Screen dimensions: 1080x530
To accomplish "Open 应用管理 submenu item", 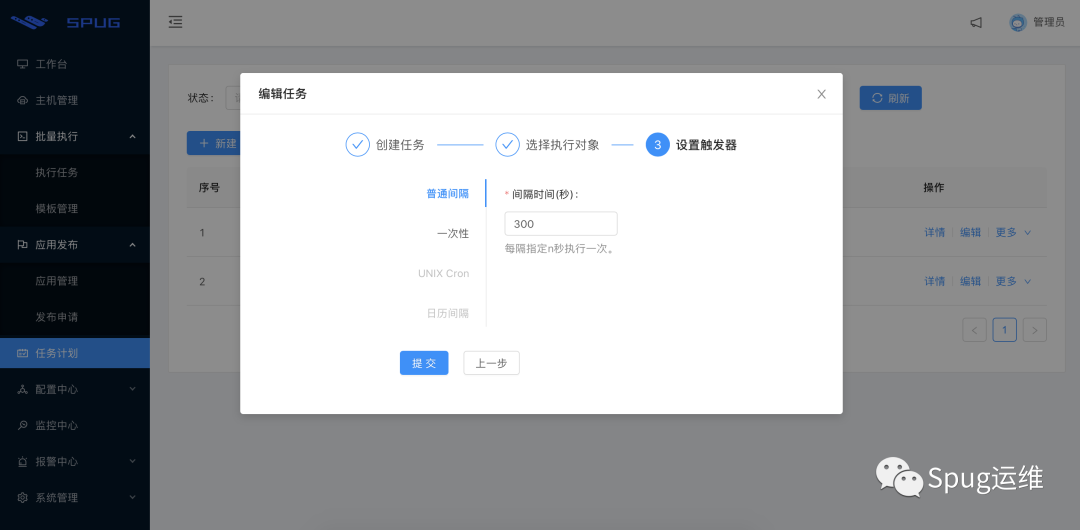I will 74,281.
